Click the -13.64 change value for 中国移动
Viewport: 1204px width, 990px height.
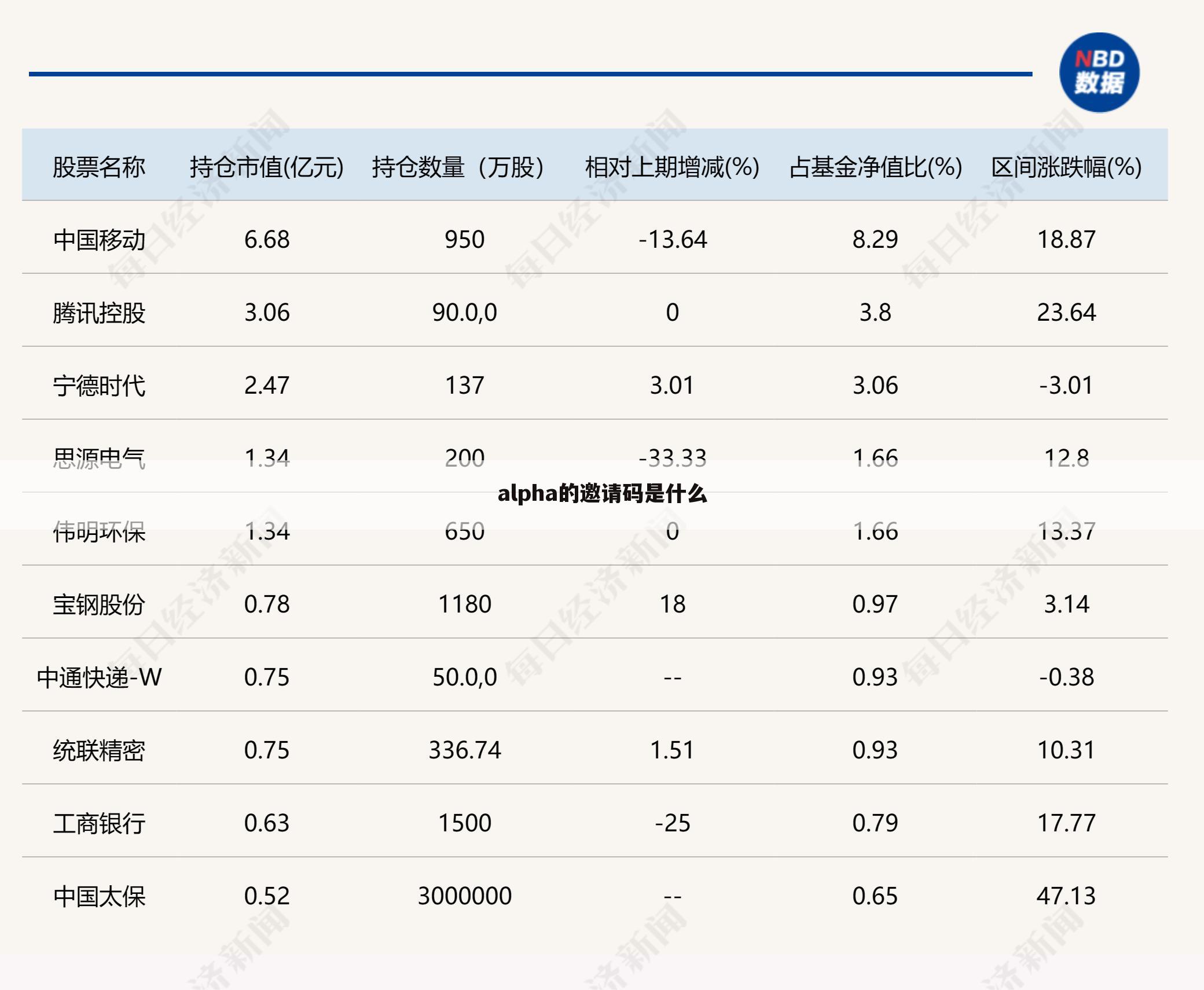click(673, 240)
